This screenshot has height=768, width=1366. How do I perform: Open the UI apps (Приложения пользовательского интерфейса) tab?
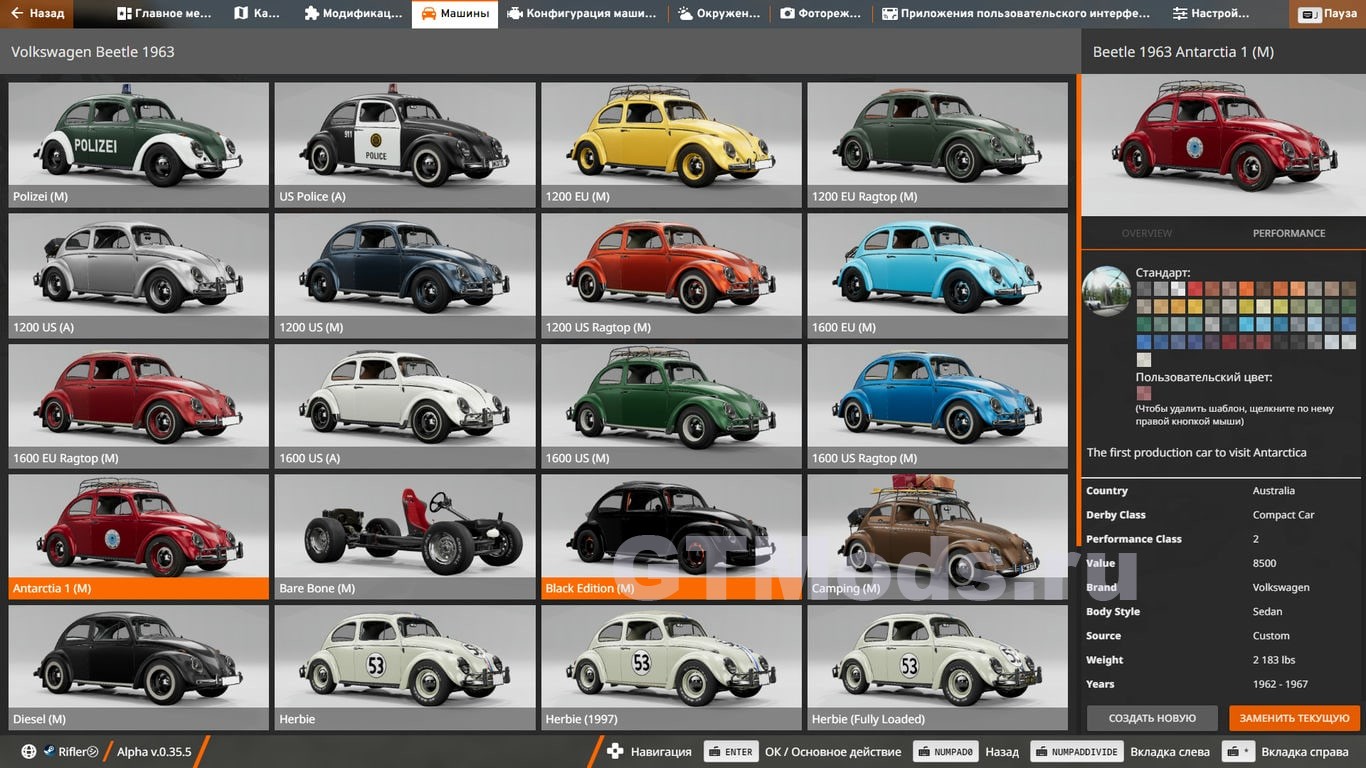pyautogui.click(x=1015, y=14)
